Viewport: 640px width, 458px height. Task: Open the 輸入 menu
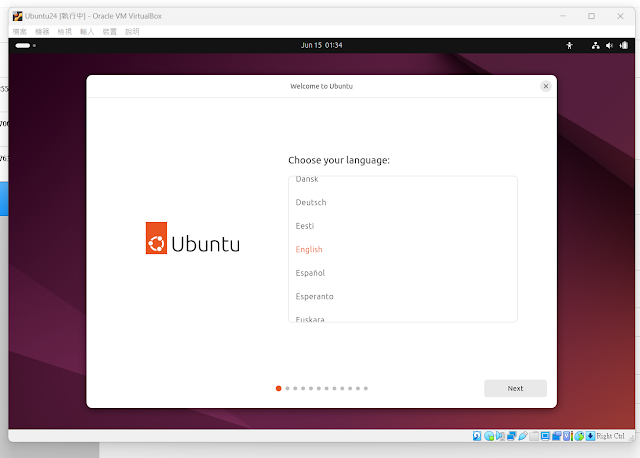87,31
